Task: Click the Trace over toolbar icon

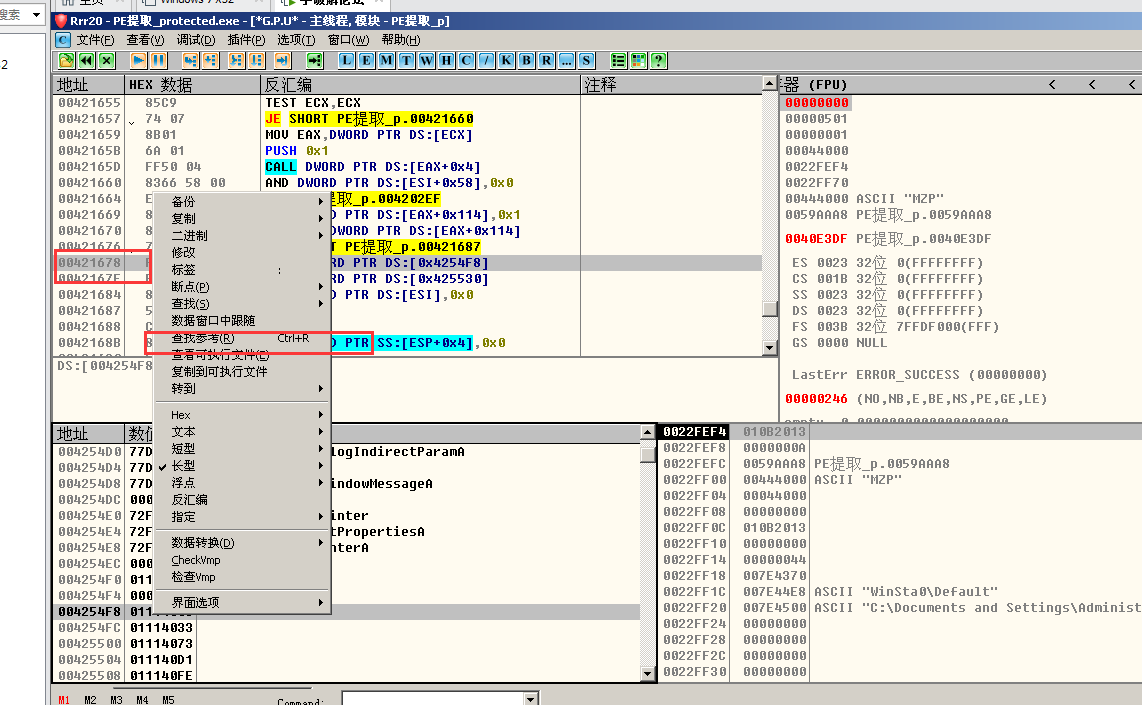Action: point(256,60)
